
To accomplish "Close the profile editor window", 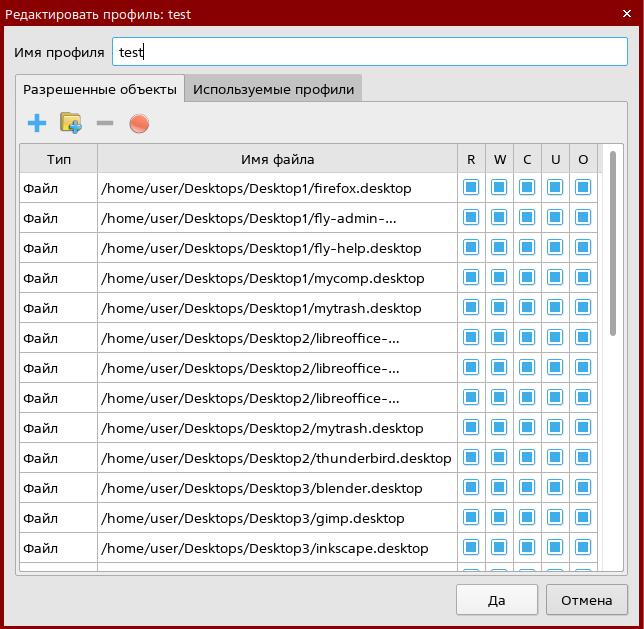I will tap(627, 14).
